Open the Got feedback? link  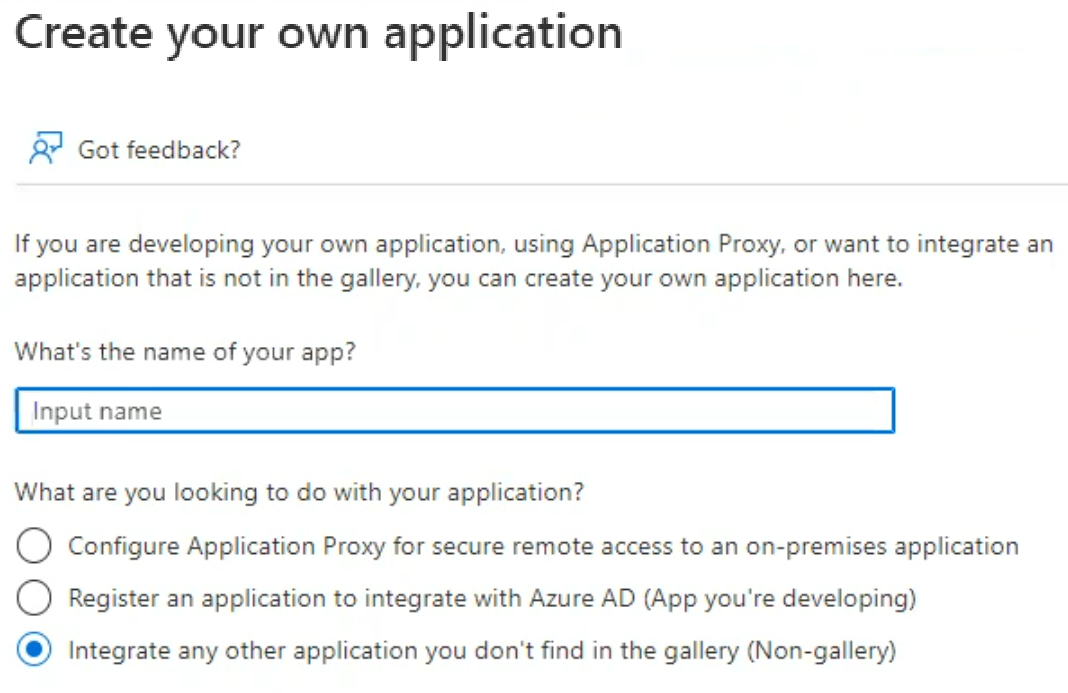pos(159,150)
